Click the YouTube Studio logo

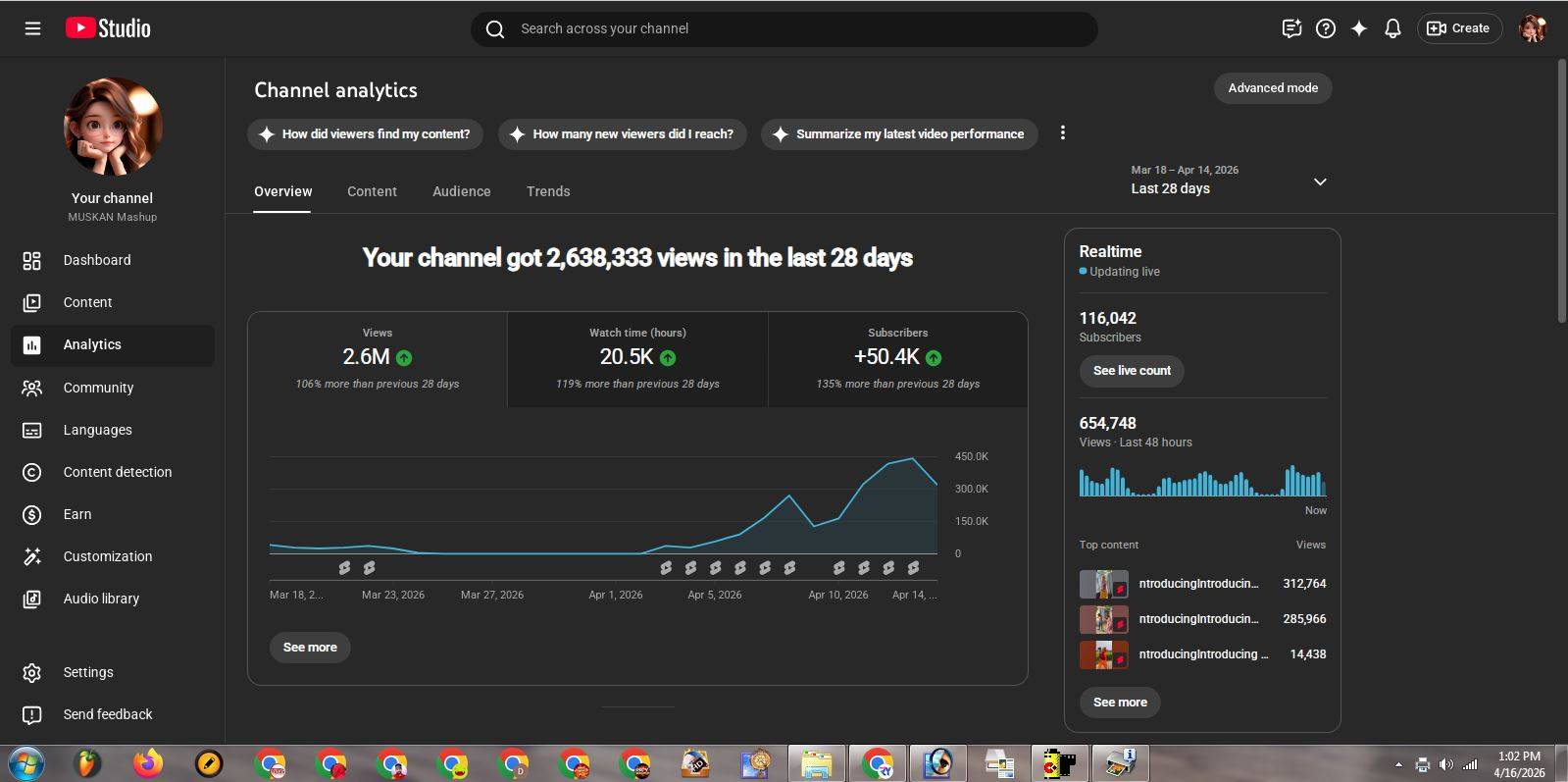(x=108, y=28)
